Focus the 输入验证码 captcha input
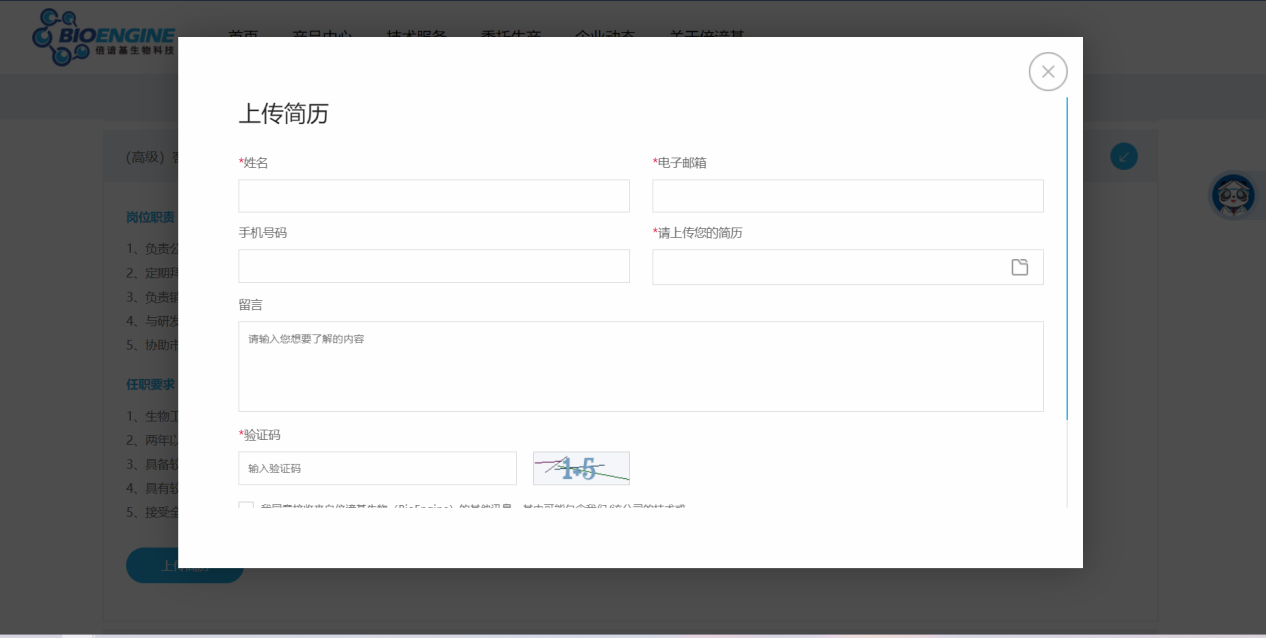1266x638 pixels. [x=377, y=468]
